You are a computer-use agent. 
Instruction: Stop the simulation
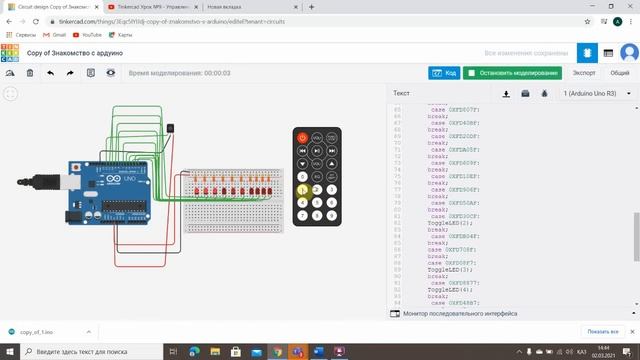coord(512,73)
